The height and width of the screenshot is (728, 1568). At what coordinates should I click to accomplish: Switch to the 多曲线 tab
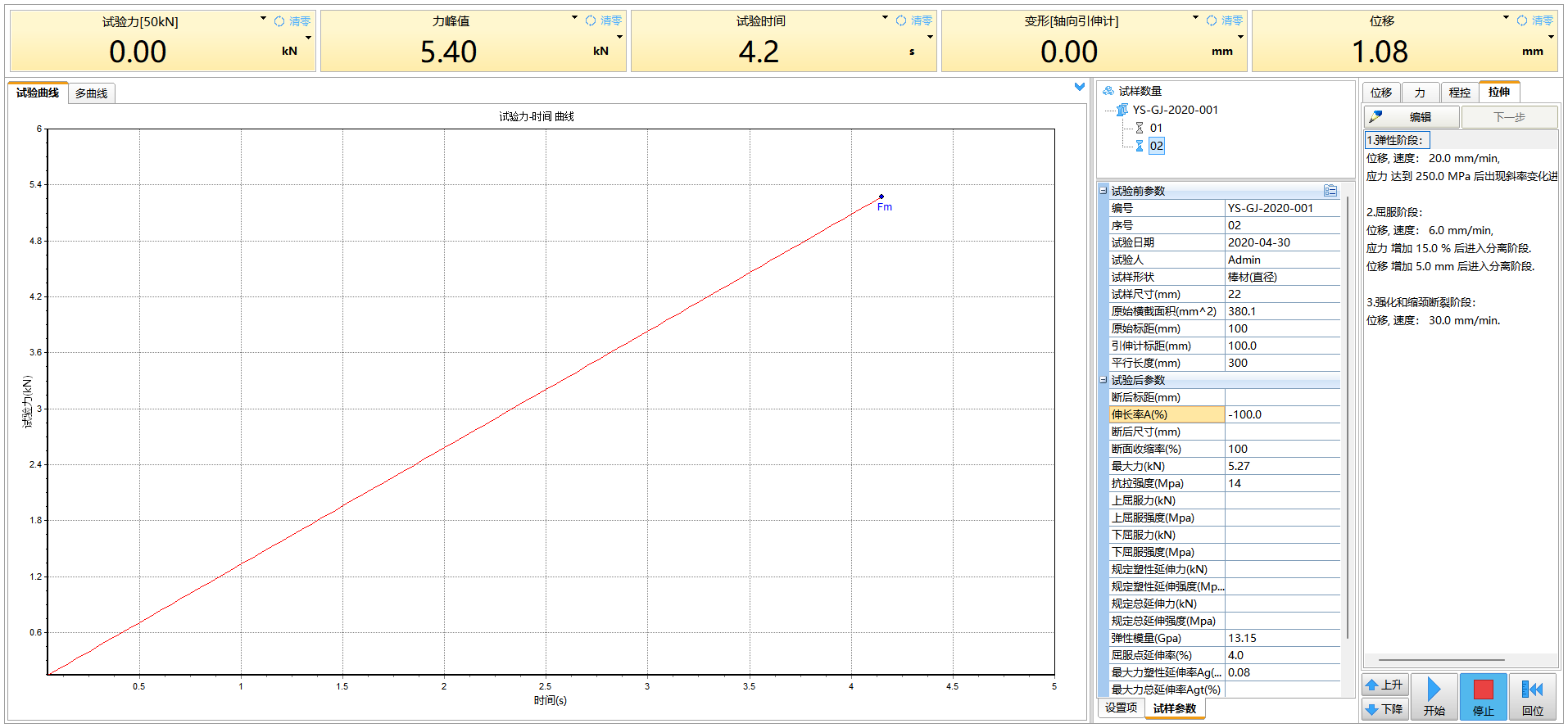[x=92, y=93]
